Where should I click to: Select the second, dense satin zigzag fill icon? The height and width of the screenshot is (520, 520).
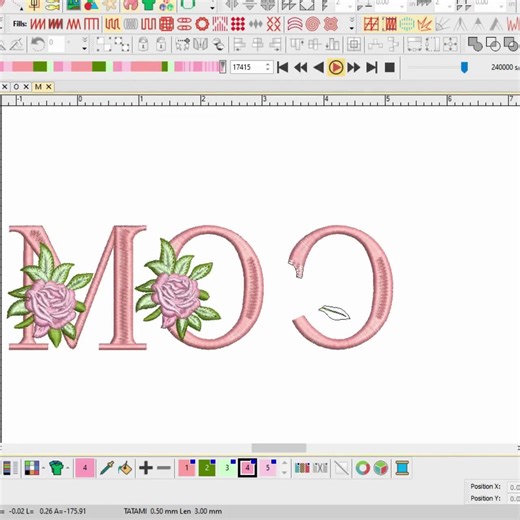click(x=55, y=24)
